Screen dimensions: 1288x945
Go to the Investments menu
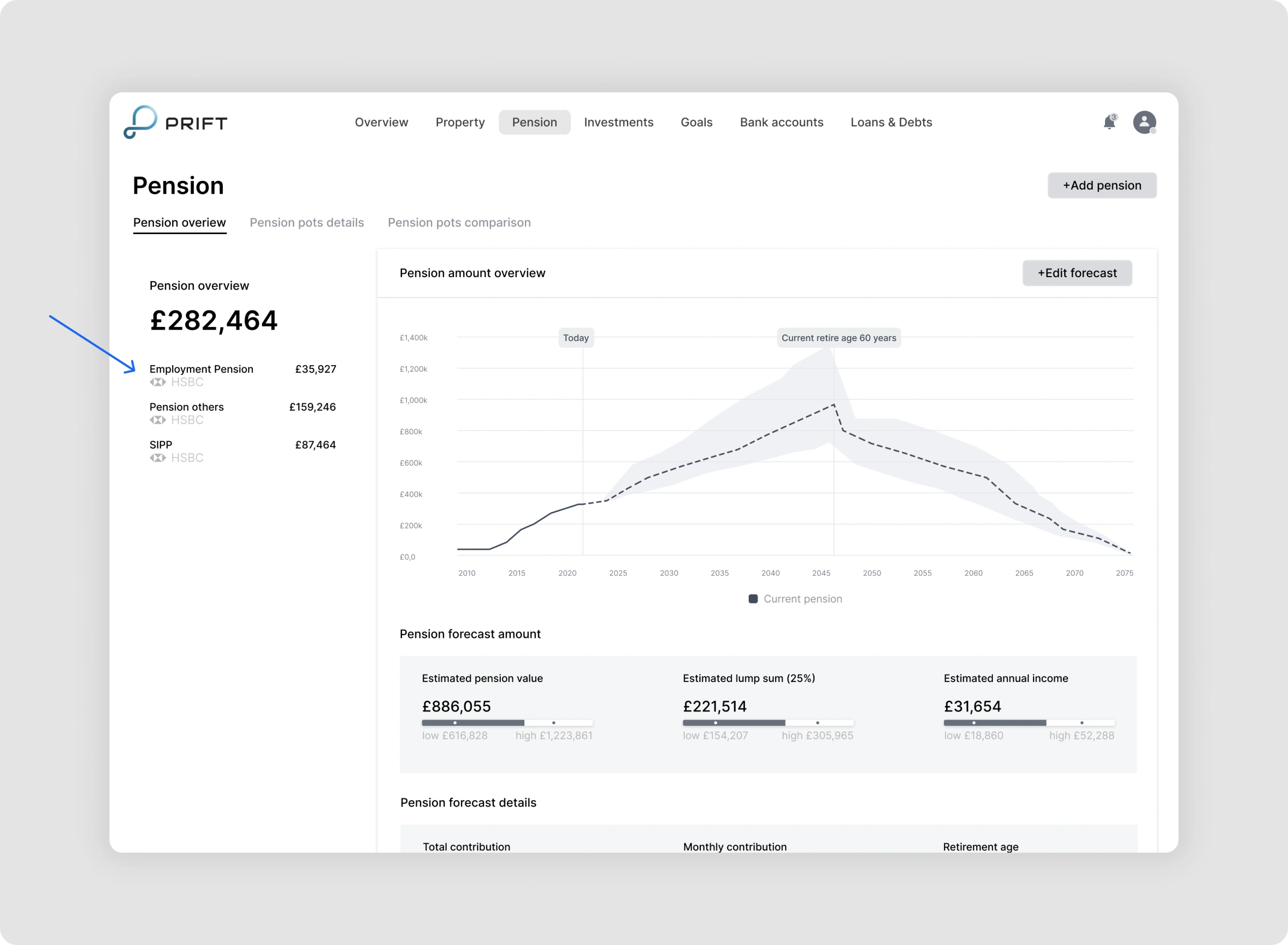(618, 122)
